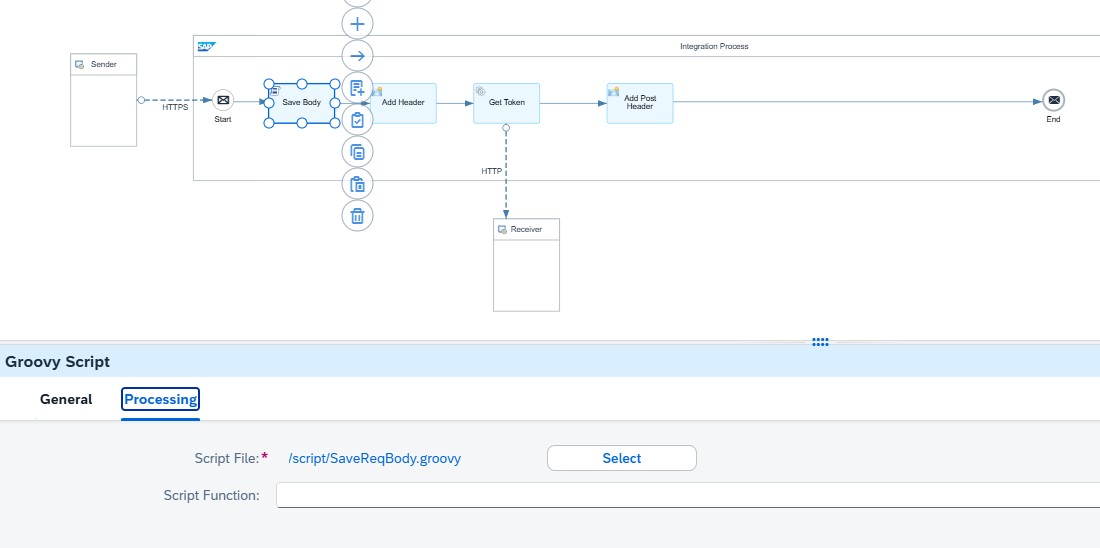The image size is (1100, 548).
Task: Click the Create script icon in the context pad
Action: pos(358,88)
